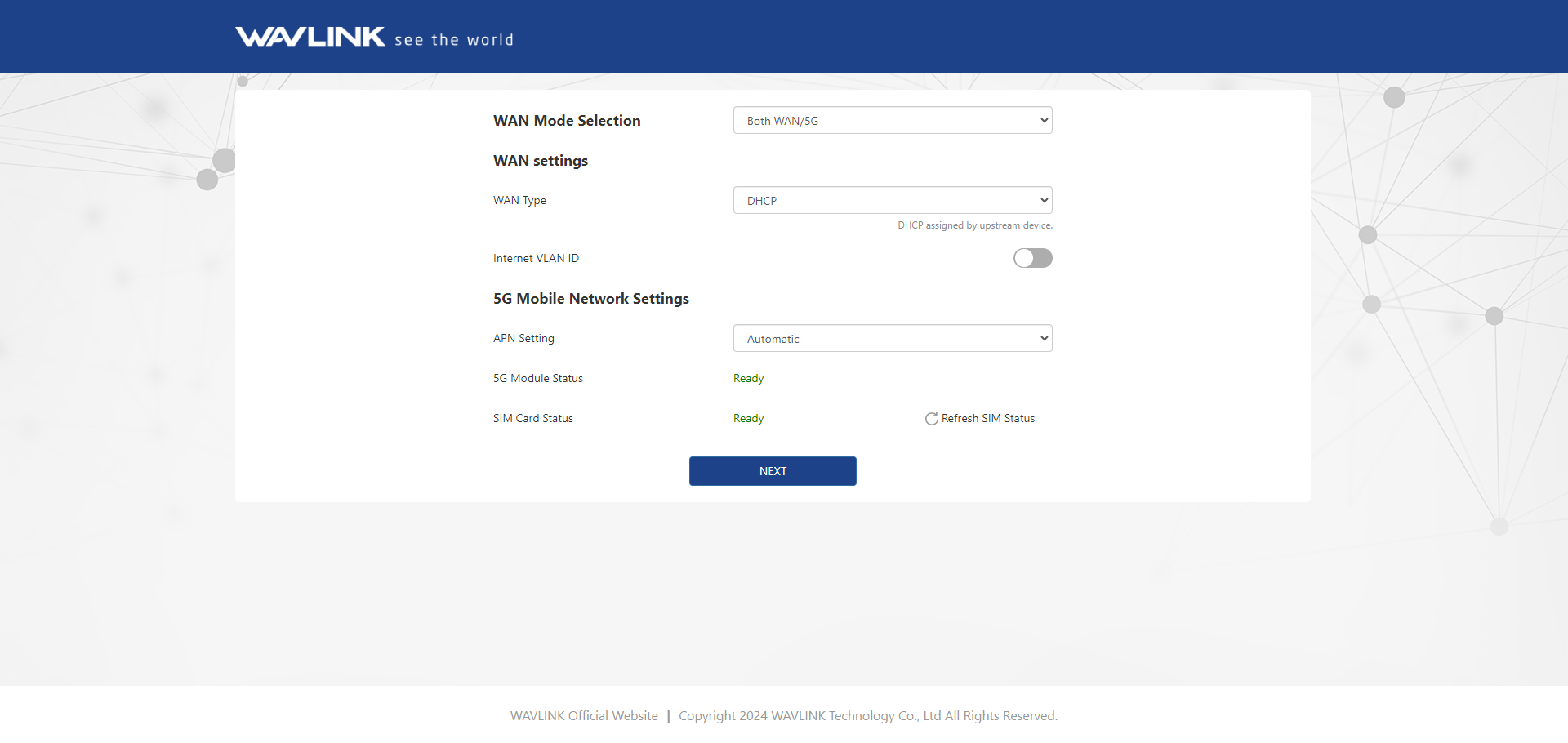
Task: Open the APN Setting Automatic dropdown
Action: coord(892,338)
